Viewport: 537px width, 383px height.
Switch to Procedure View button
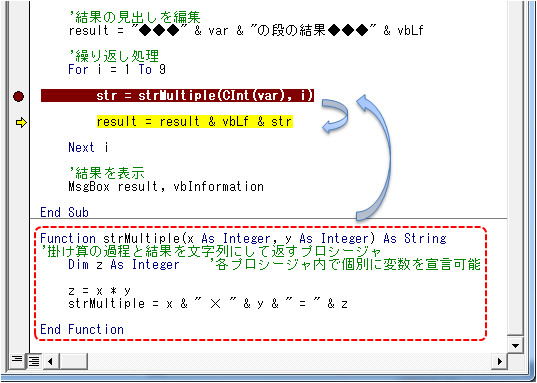click(x=17, y=361)
